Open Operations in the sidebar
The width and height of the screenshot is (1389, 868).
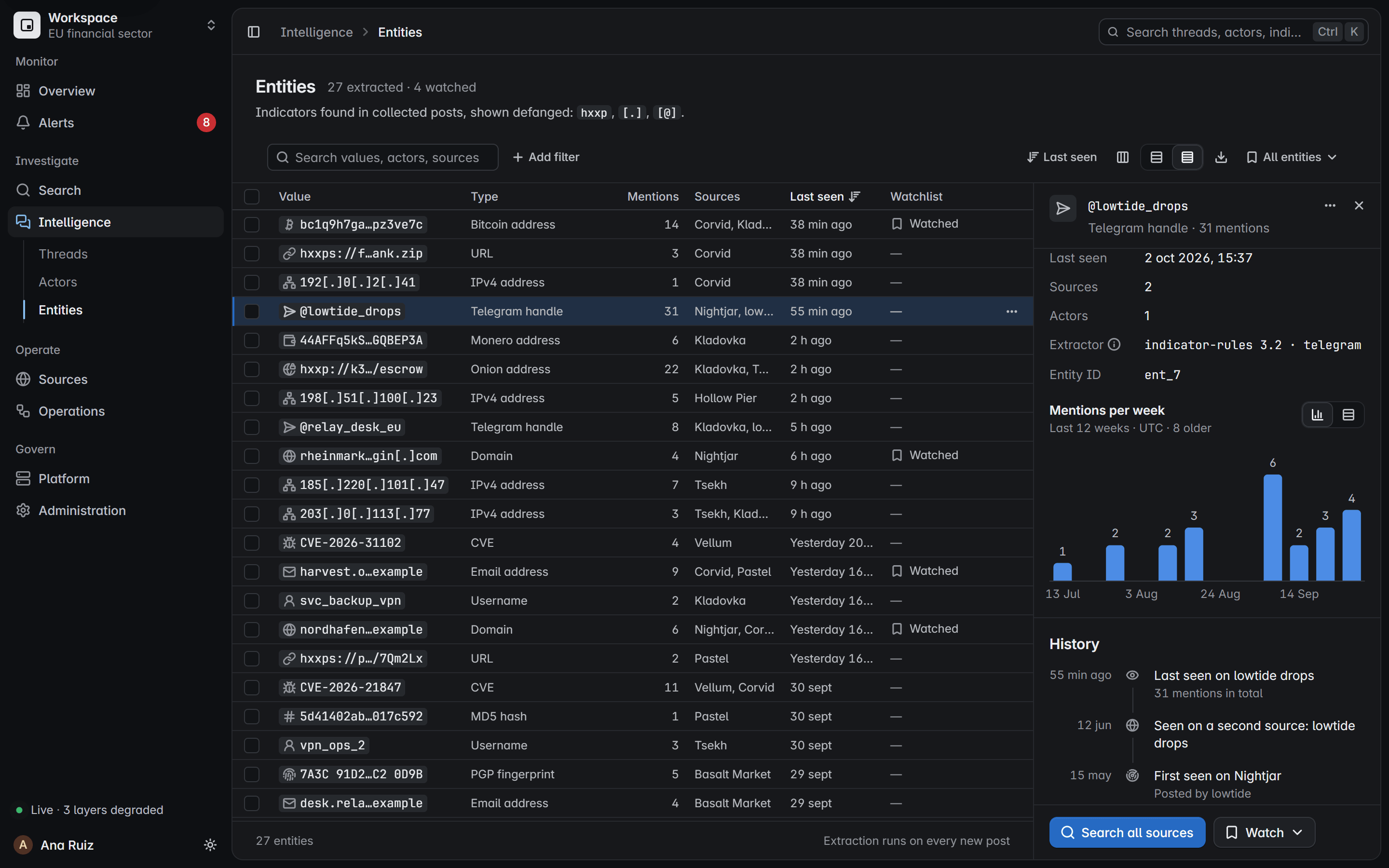point(115,411)
